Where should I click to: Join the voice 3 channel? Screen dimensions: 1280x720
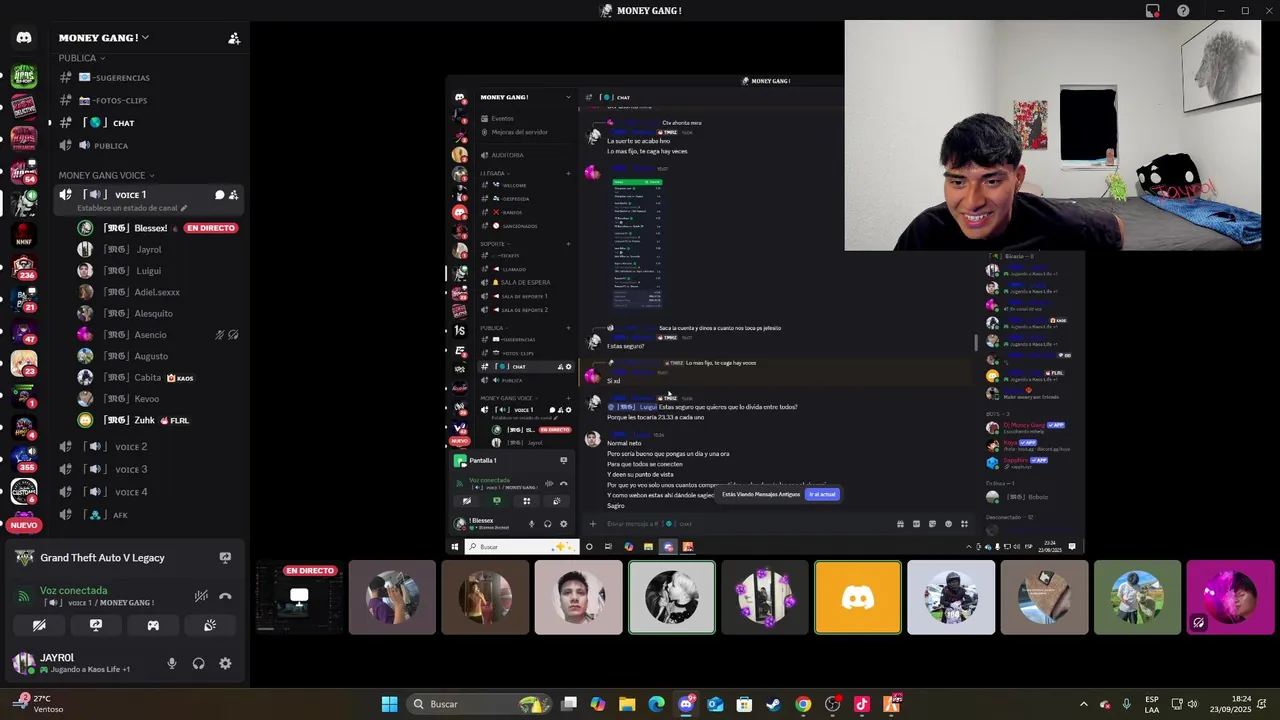click(x=150, y=469)
